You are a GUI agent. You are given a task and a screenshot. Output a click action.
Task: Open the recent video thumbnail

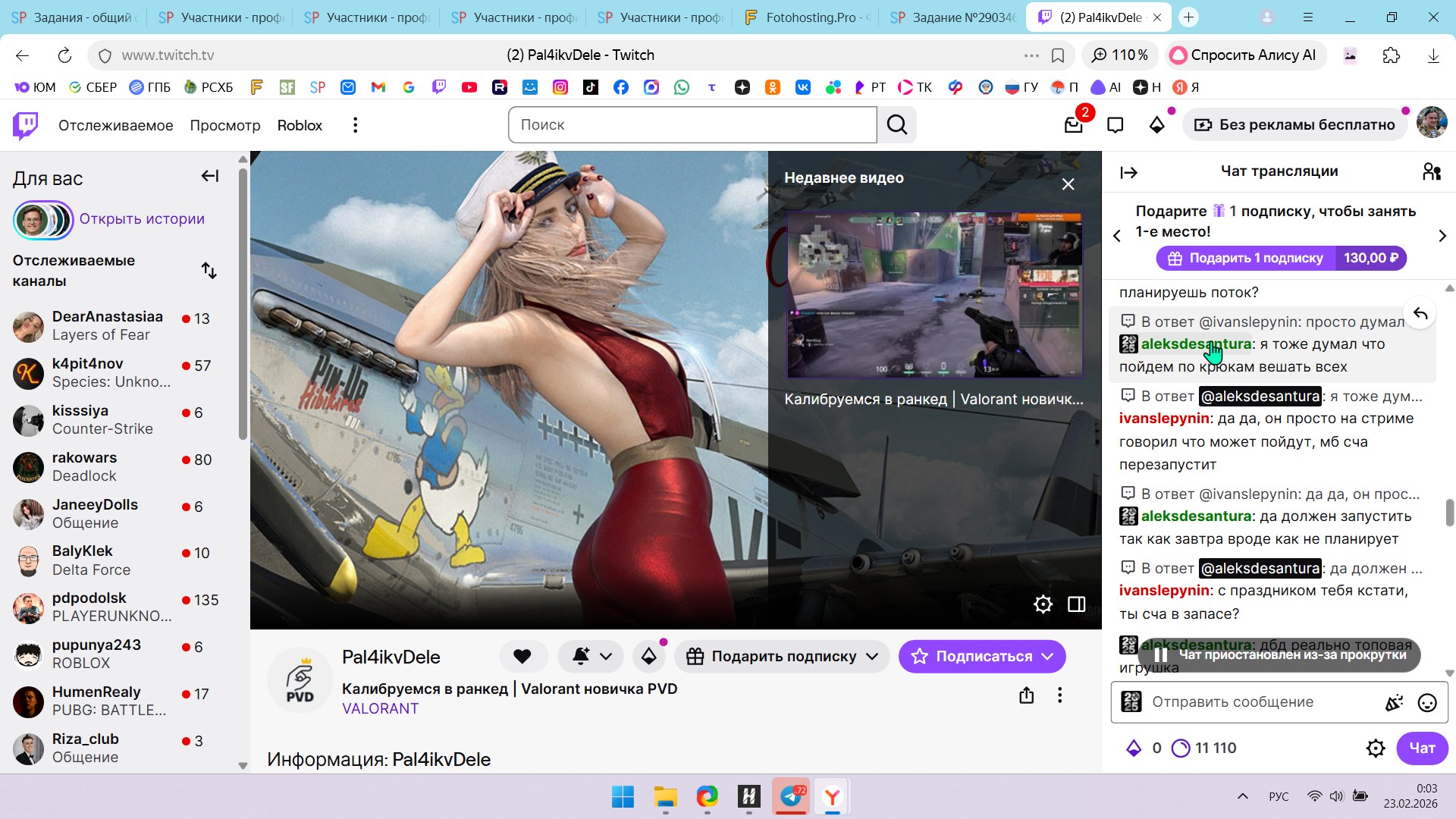(934, 295)
